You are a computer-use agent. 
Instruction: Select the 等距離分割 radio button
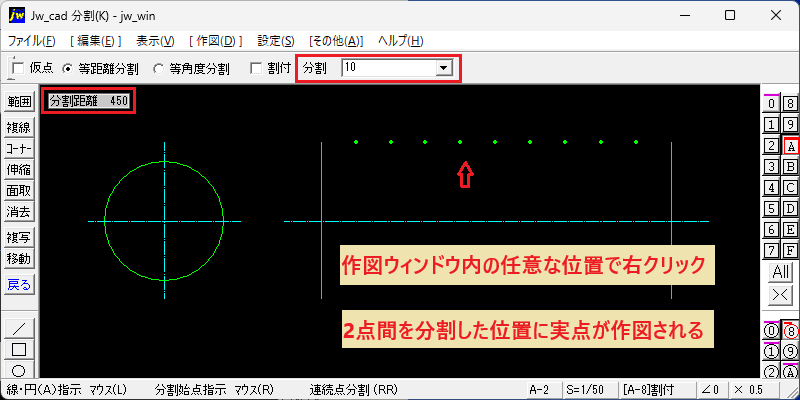point(67,69)
